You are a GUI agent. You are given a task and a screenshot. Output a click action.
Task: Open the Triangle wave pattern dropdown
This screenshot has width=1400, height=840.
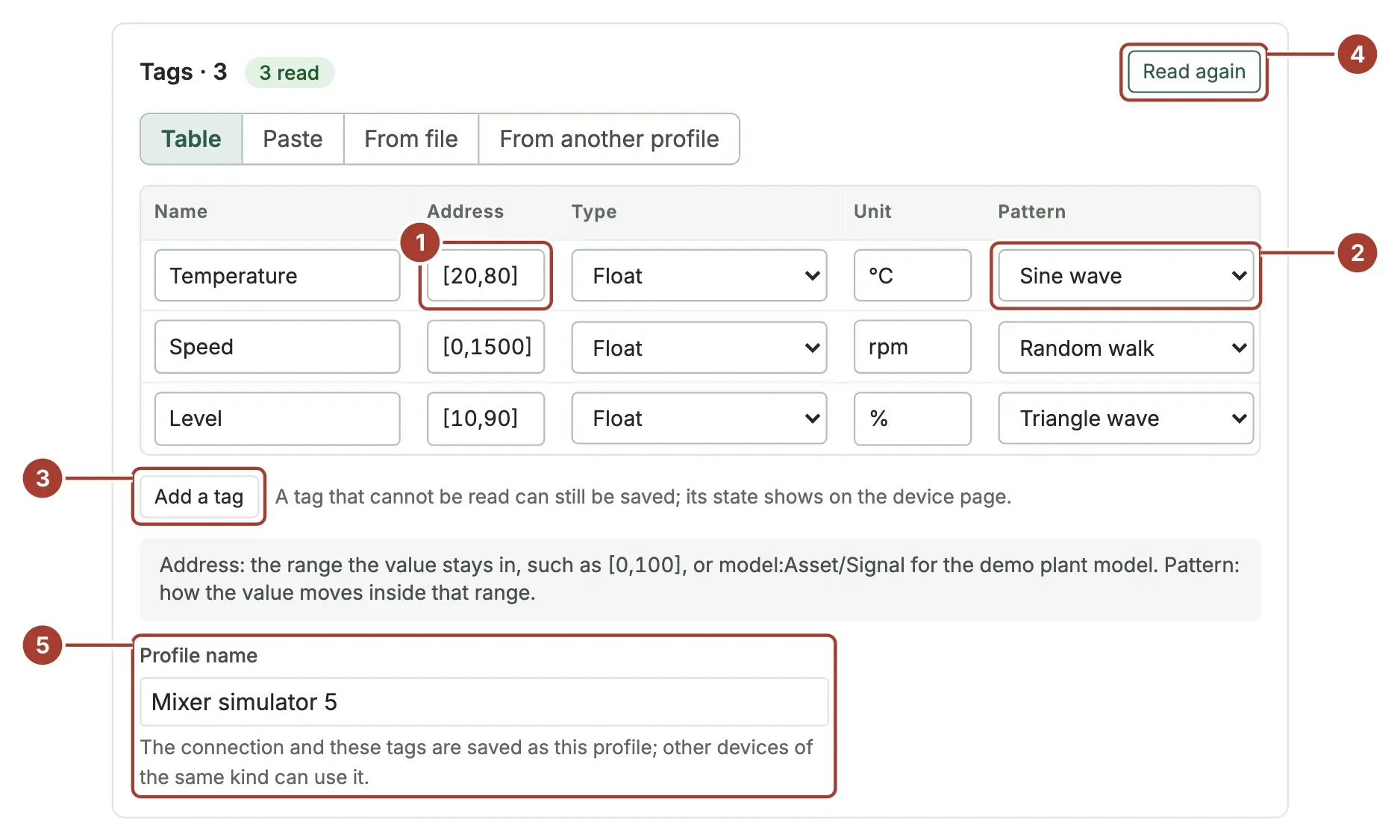(1125, 419)
